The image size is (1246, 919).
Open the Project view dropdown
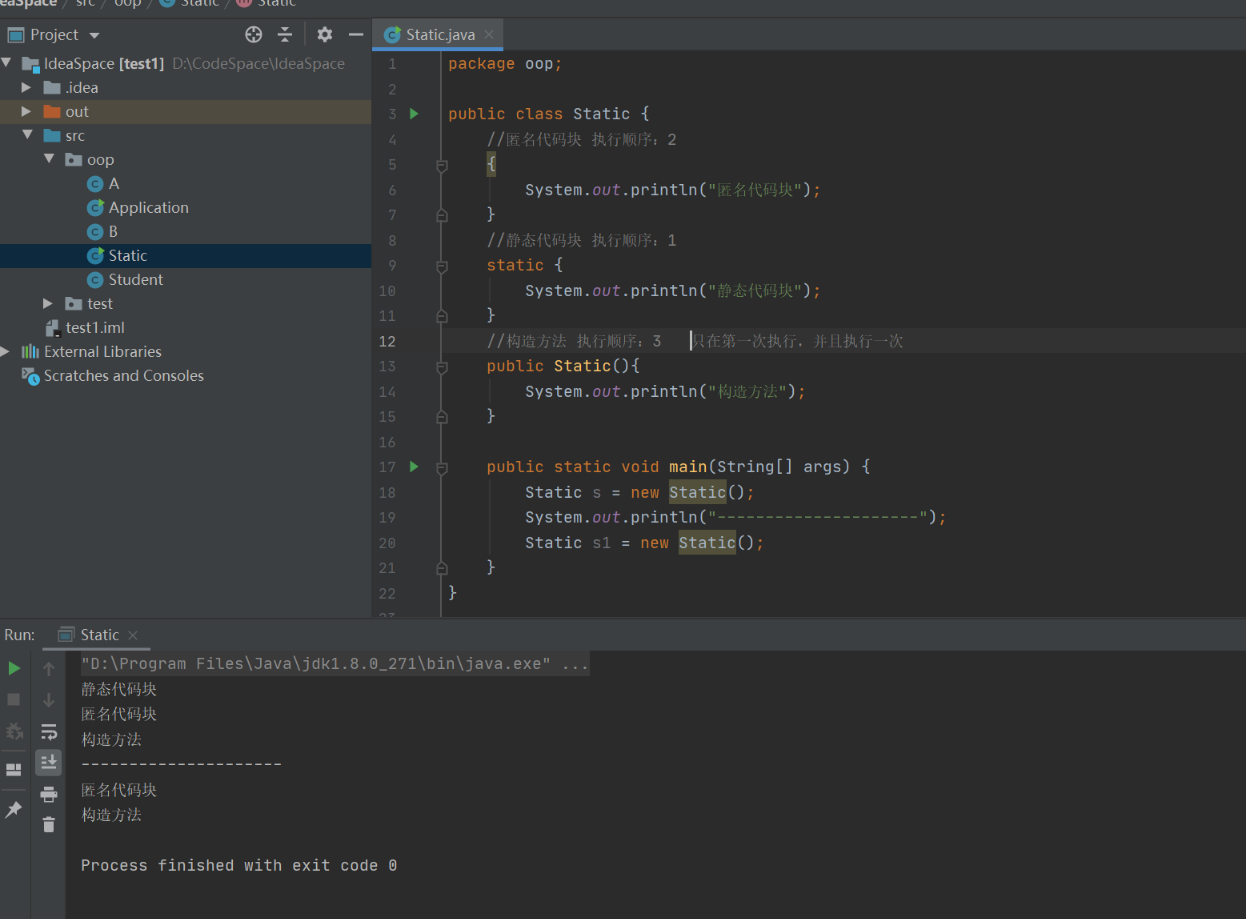click(x=94, y=36)
